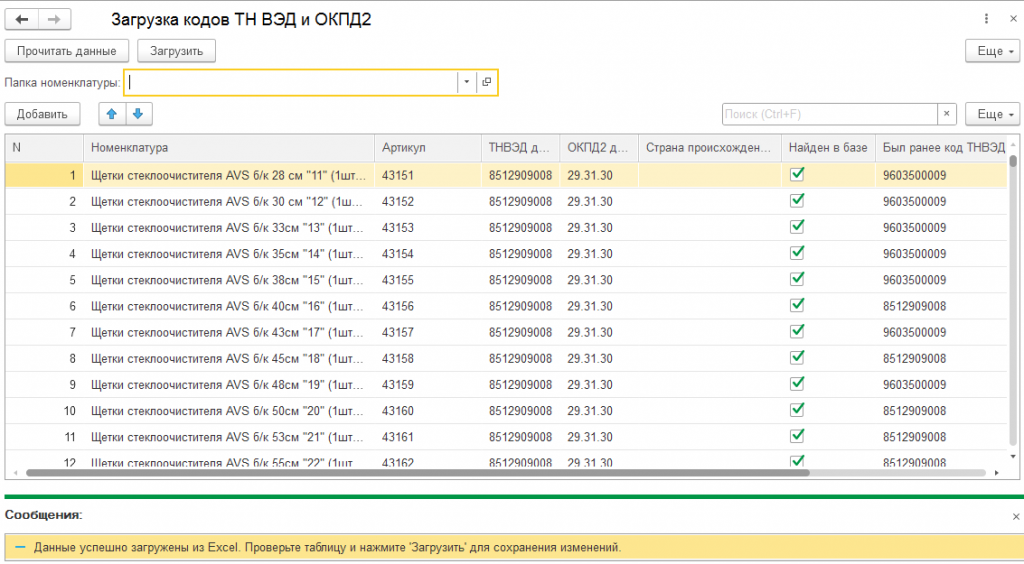
Task: Toggle 'Найден в базе' checkbox for row 2
Action: (x=797, y=200)
